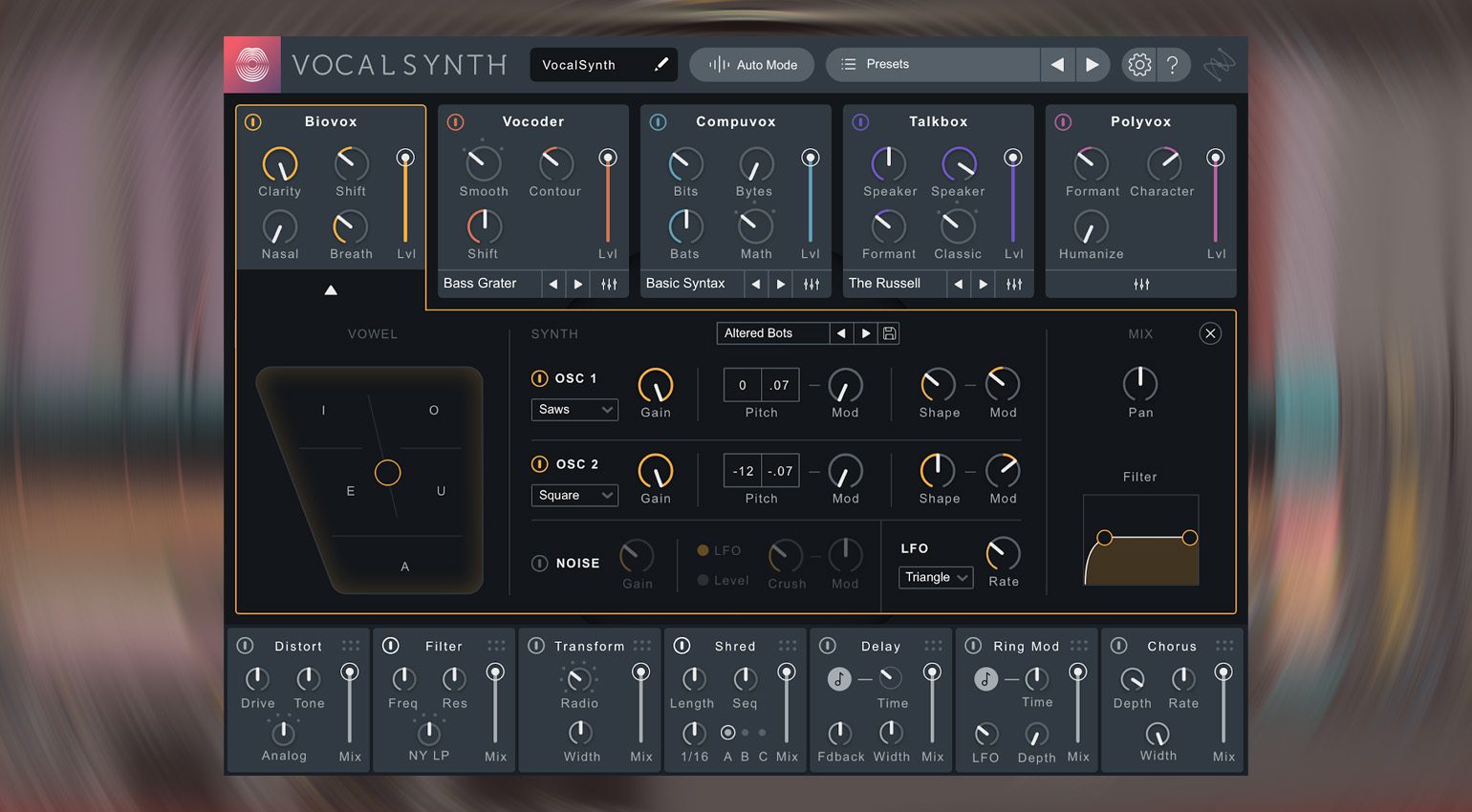The height and width of the screenshot is (812, 1472).
Task: Open the Presets menu
Action: click(932, 65)
